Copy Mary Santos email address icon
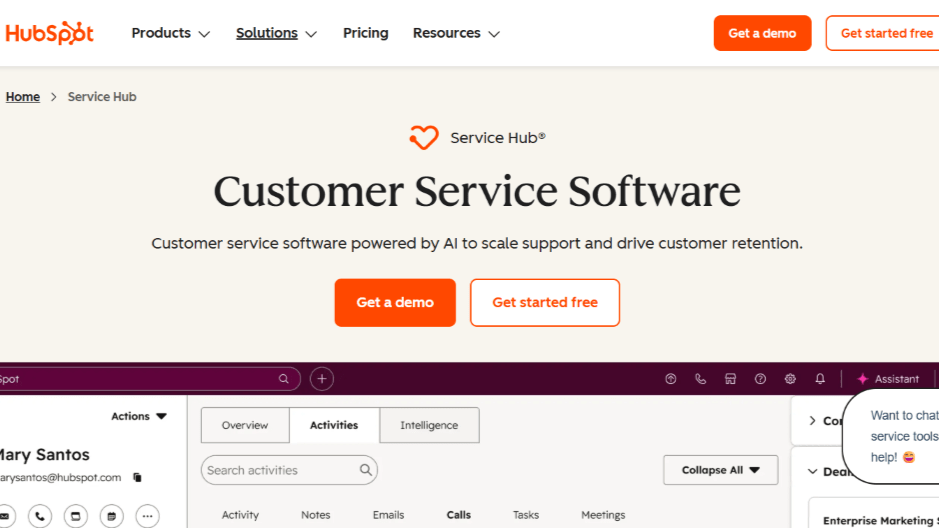The width and height of the screenshot is (939, 528). click(x=137, y=477)
